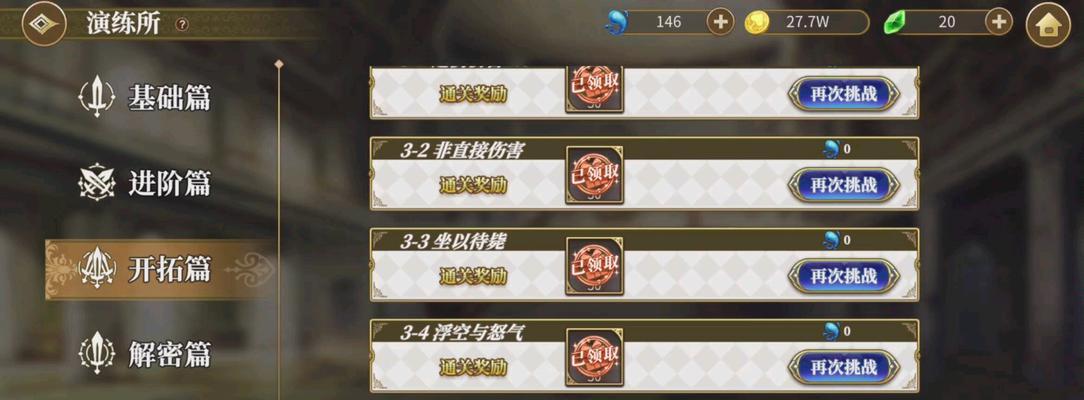Open the claimed reward icon for stage 3-4
1084x400 pixels.
(595, 357)
